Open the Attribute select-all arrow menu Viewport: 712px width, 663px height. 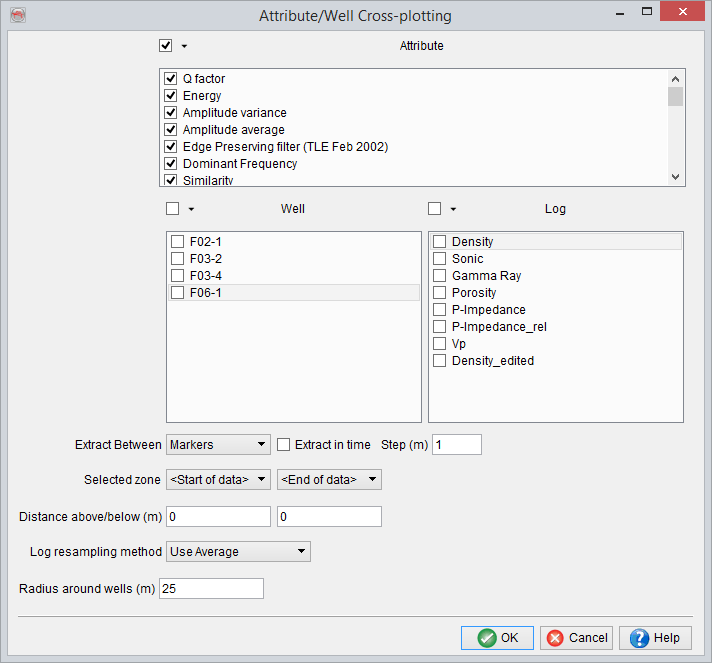point(184,46)
